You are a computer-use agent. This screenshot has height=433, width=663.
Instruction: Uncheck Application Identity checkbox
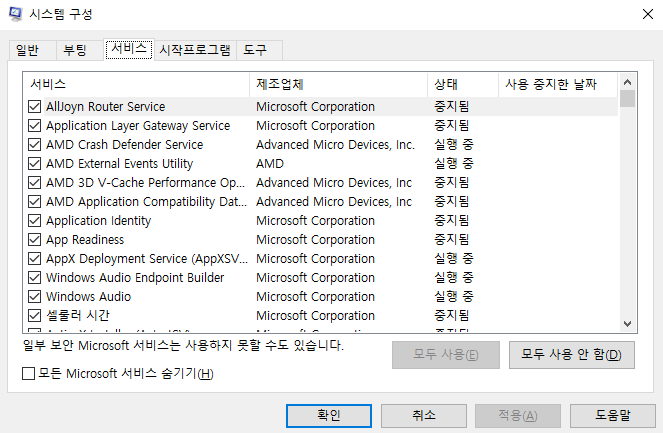[x=34, y=221]
